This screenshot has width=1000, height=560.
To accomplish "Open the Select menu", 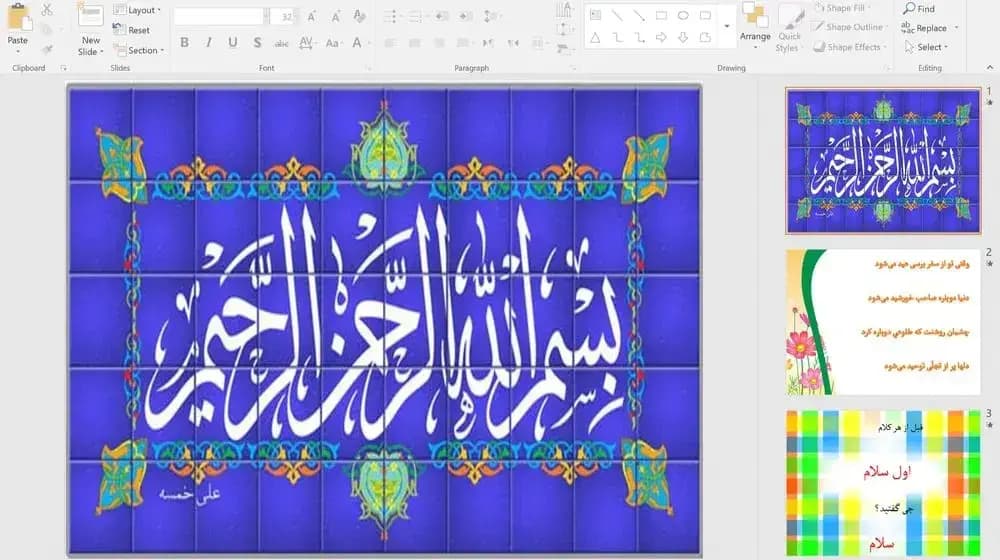I will coord(926,47).
